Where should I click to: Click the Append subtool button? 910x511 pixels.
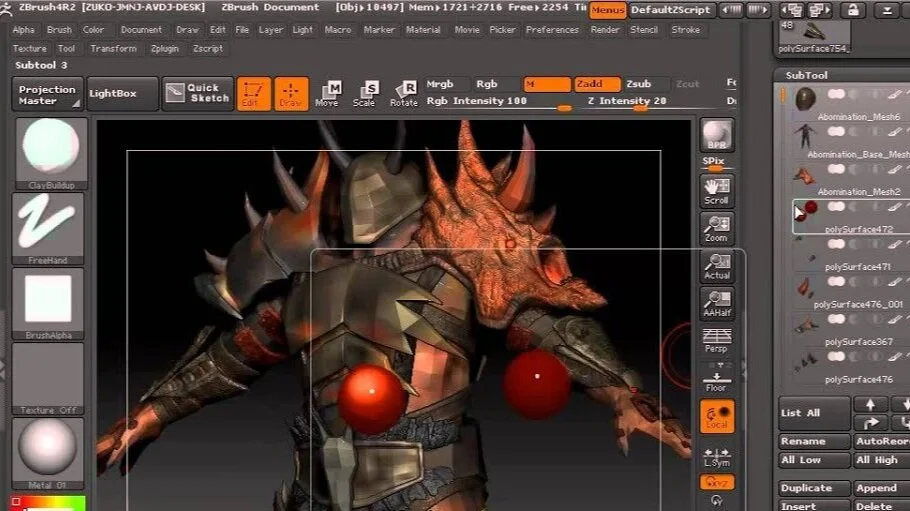882,488
